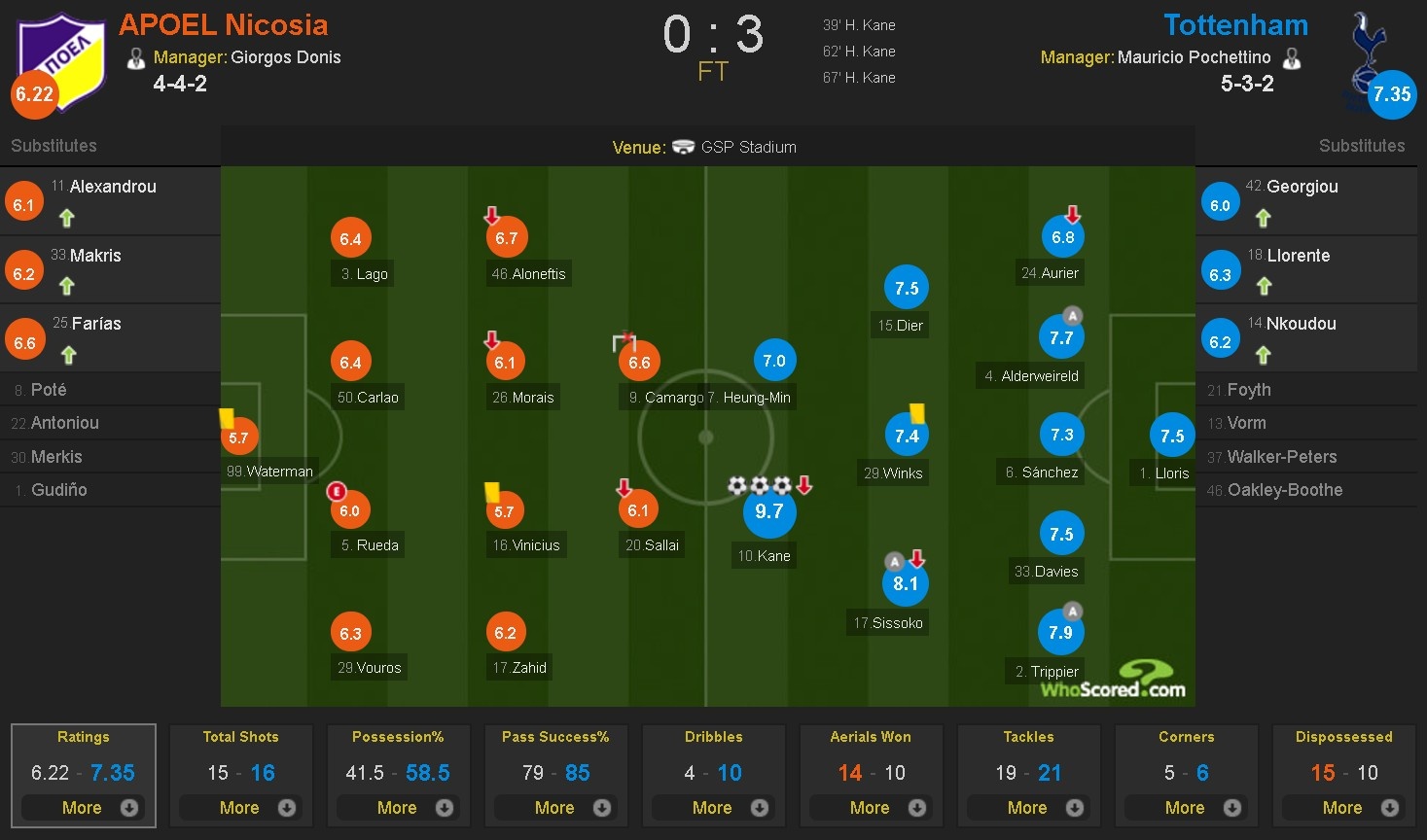Click the red card icon on Rueda

coord(335,493)
